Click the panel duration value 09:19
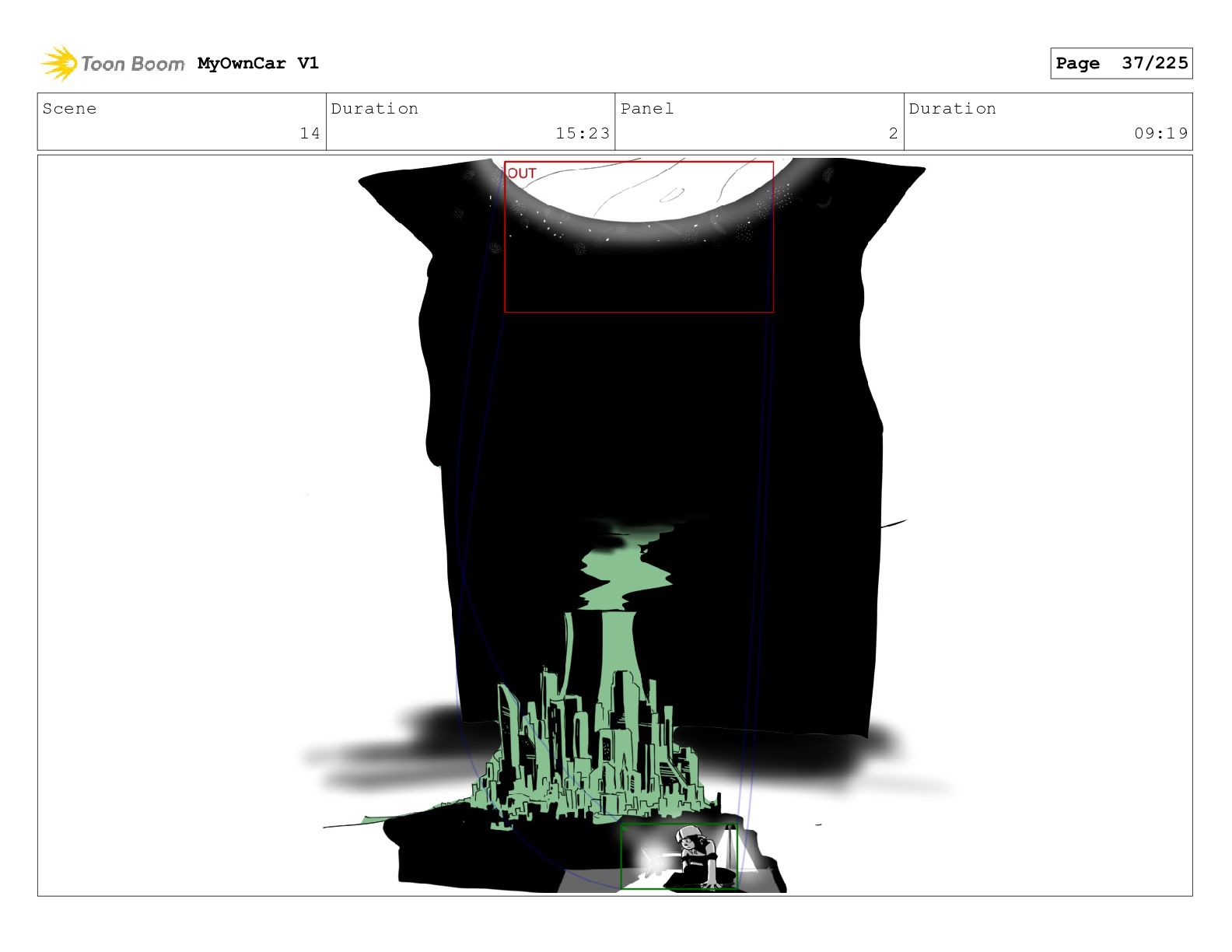Image resolution: width=1232 pixels, height=952 pixels. point(1160,133)
